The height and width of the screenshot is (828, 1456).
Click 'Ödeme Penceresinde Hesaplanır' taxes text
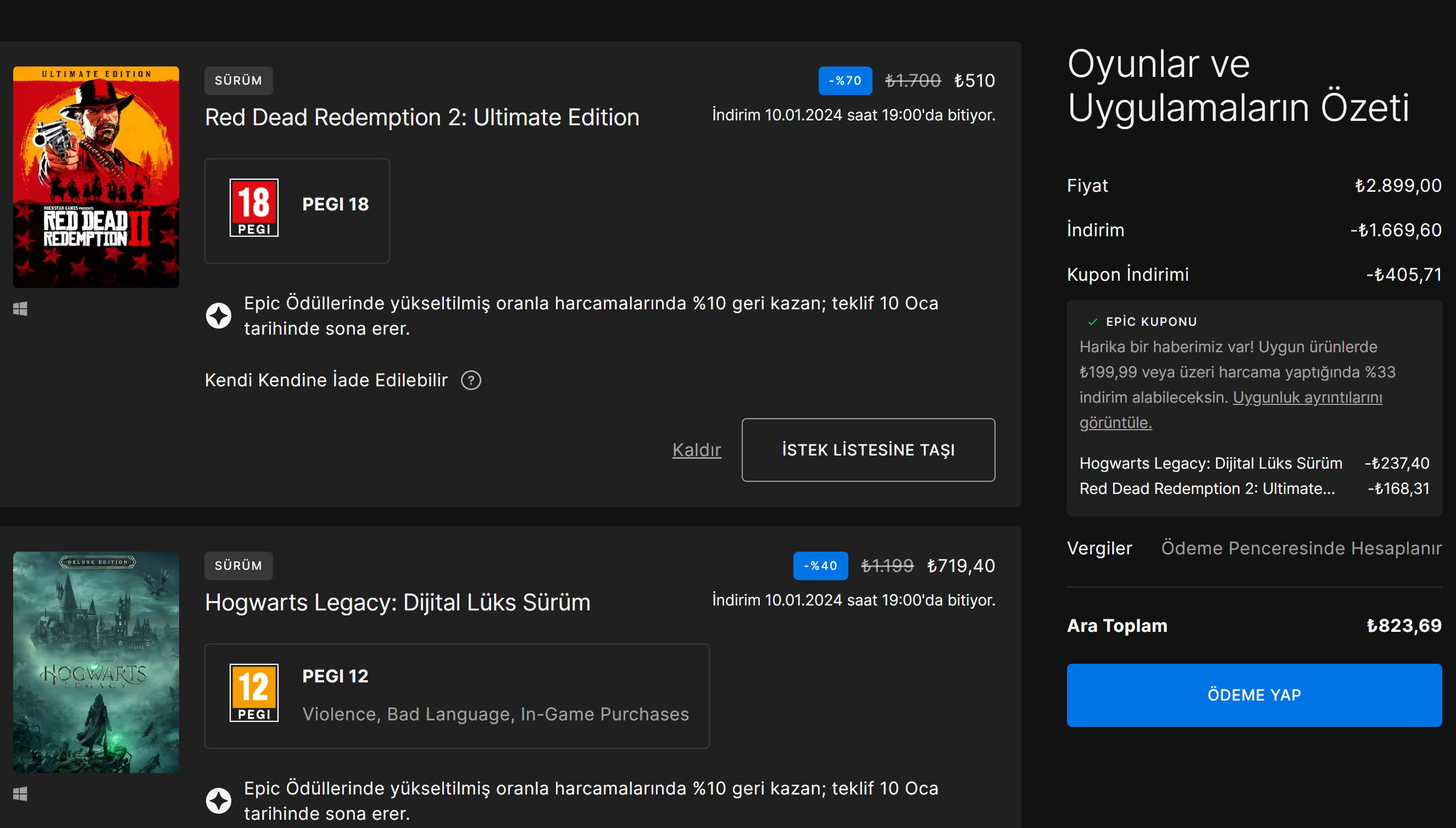(x=1302, y=548)
